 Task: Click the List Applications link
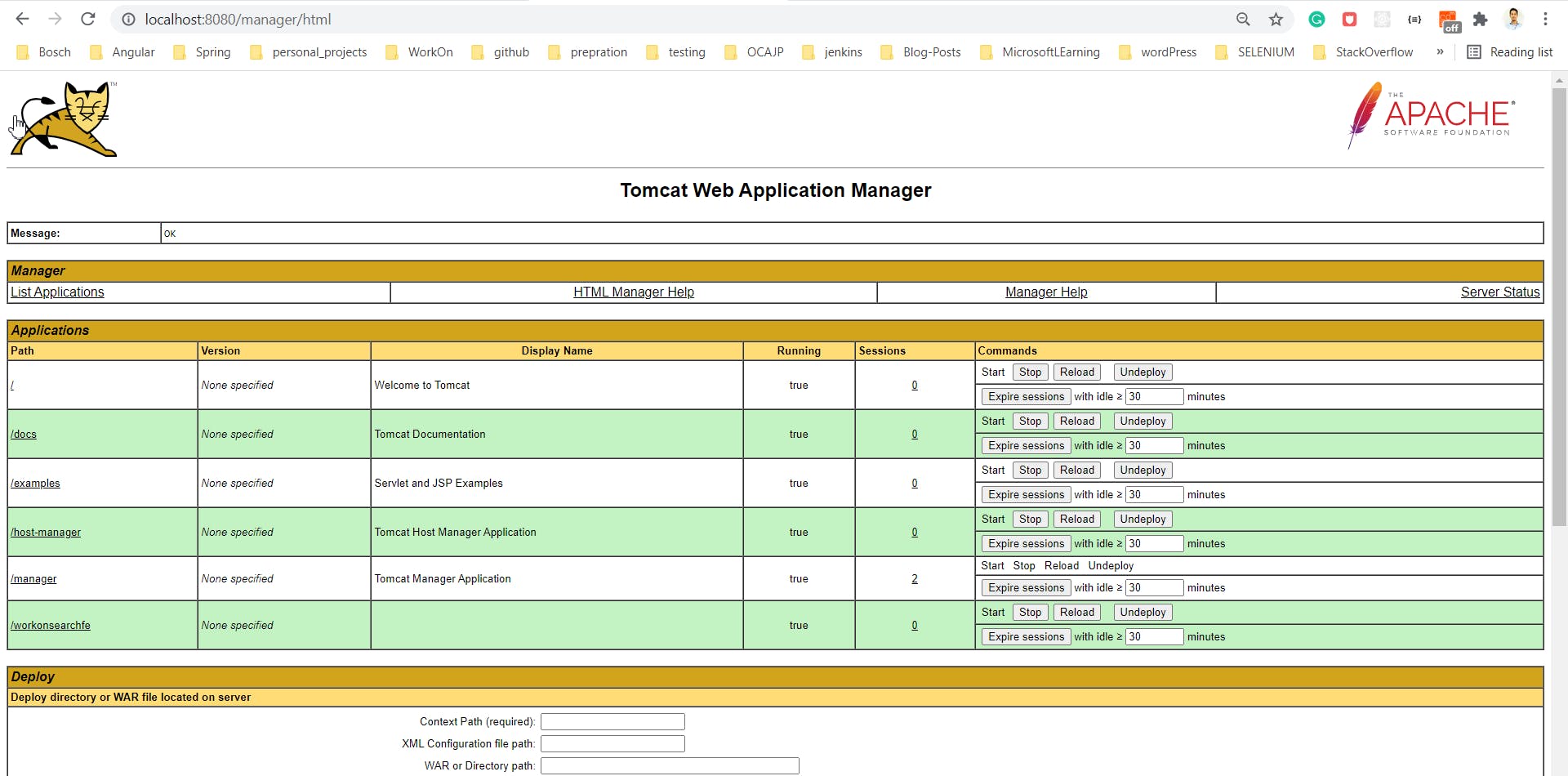tap(57, 292)
